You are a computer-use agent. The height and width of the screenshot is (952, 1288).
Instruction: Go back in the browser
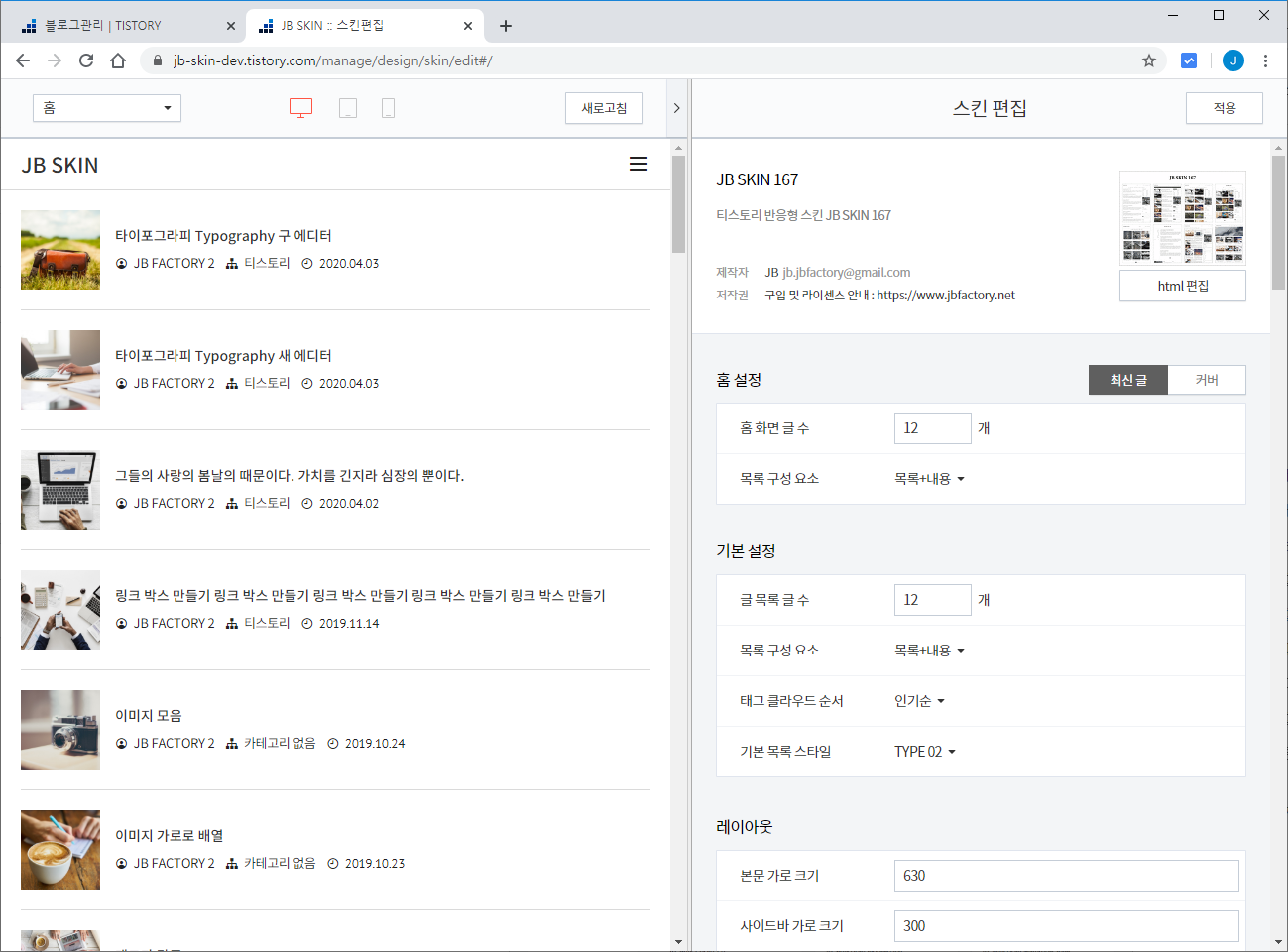[x=23, y=60]
